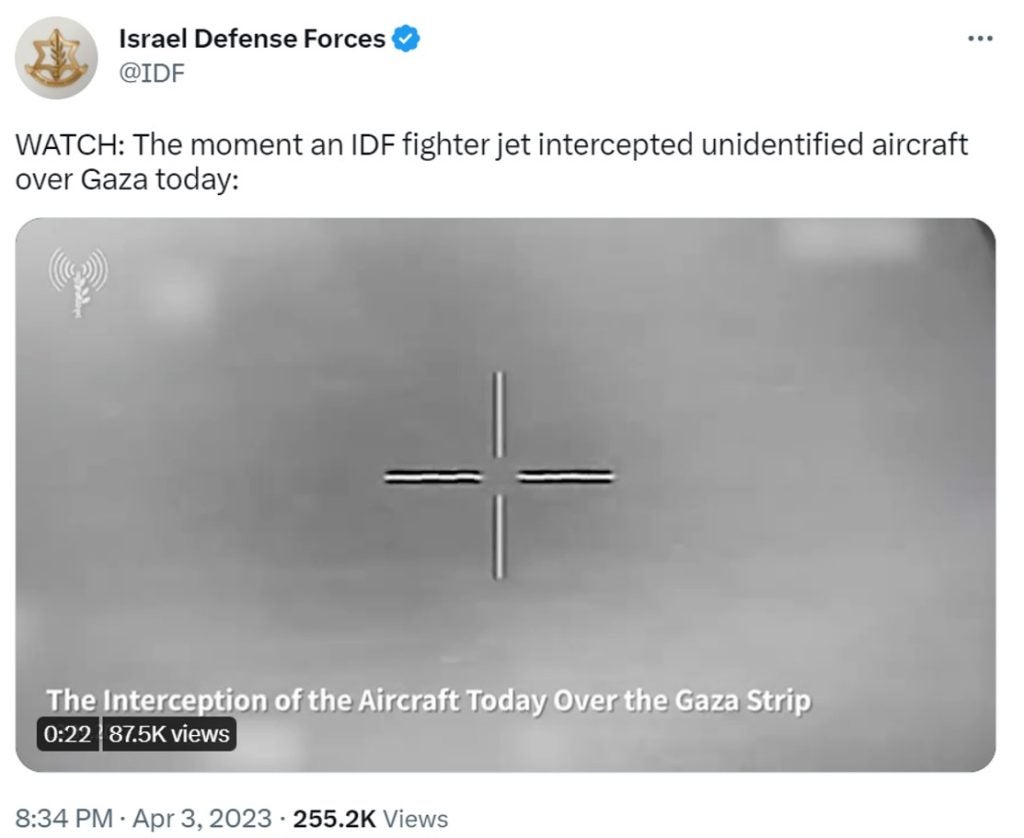Click the left horizontal crosshair line

tap(432, 476)
